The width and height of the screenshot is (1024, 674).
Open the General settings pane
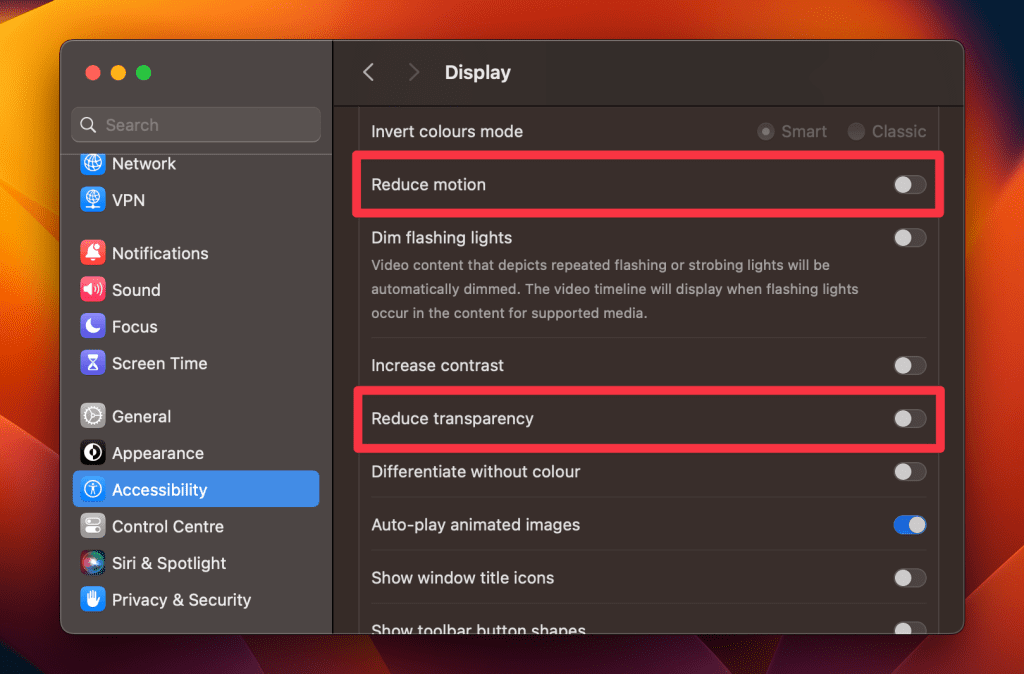141,417
